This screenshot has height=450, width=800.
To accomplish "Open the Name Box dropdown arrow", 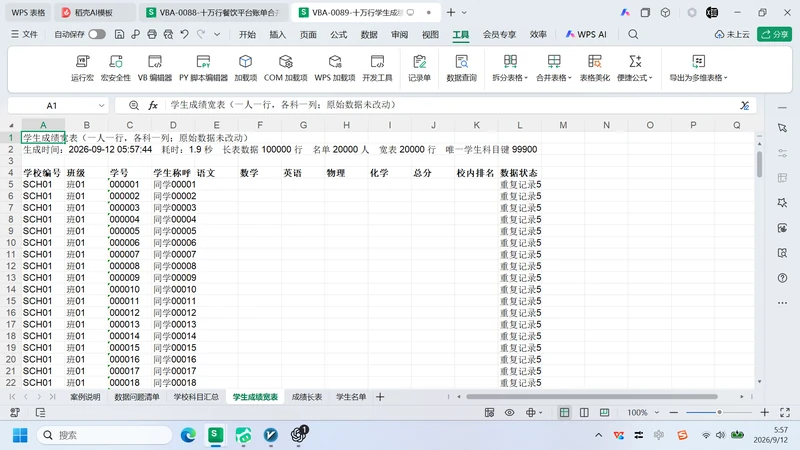I will click(102, 106).
